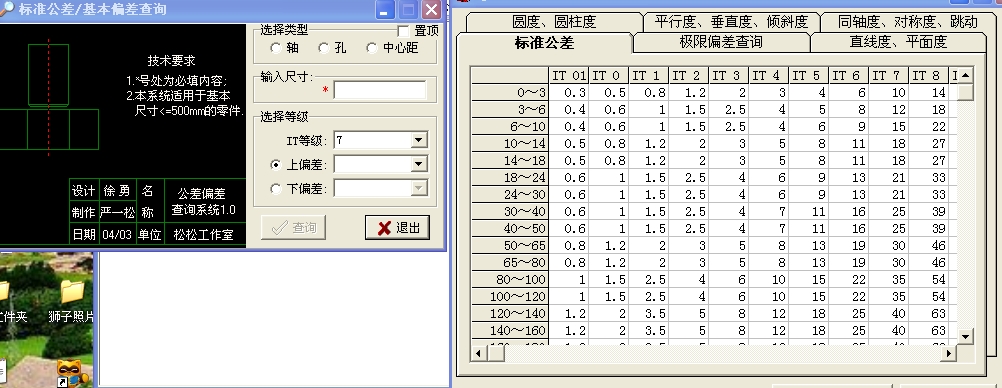Click the 技术要求 heading in drawing panel

tap(171, 61)
